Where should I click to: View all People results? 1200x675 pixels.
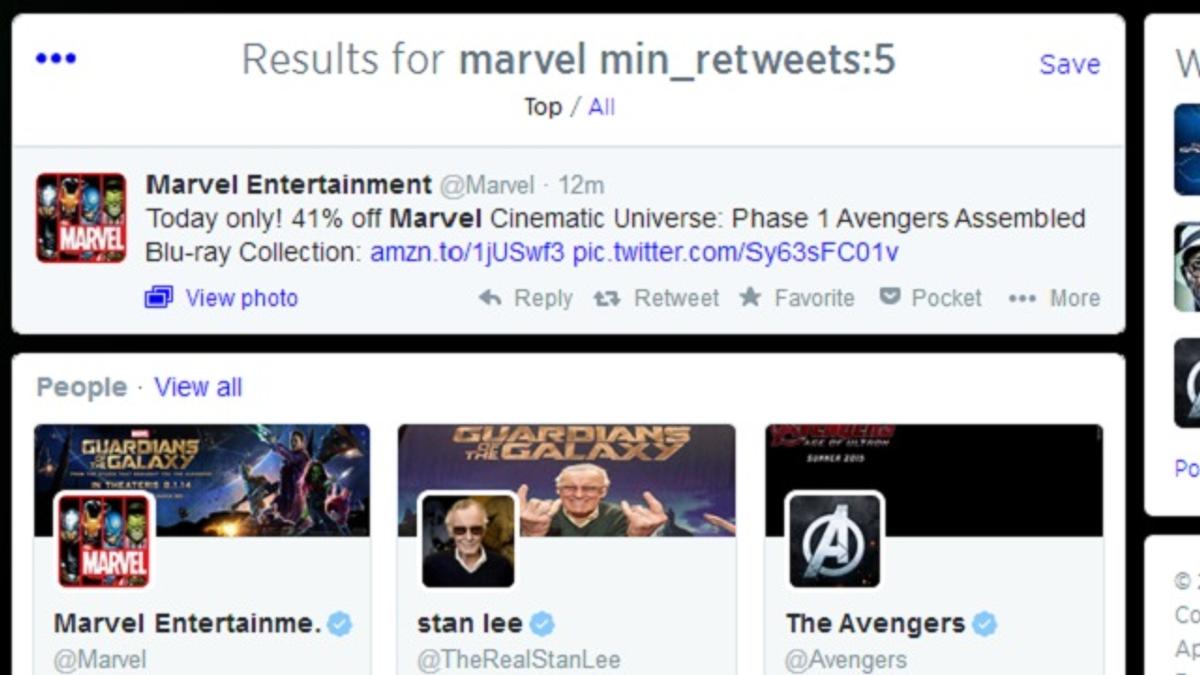point(198,387)
